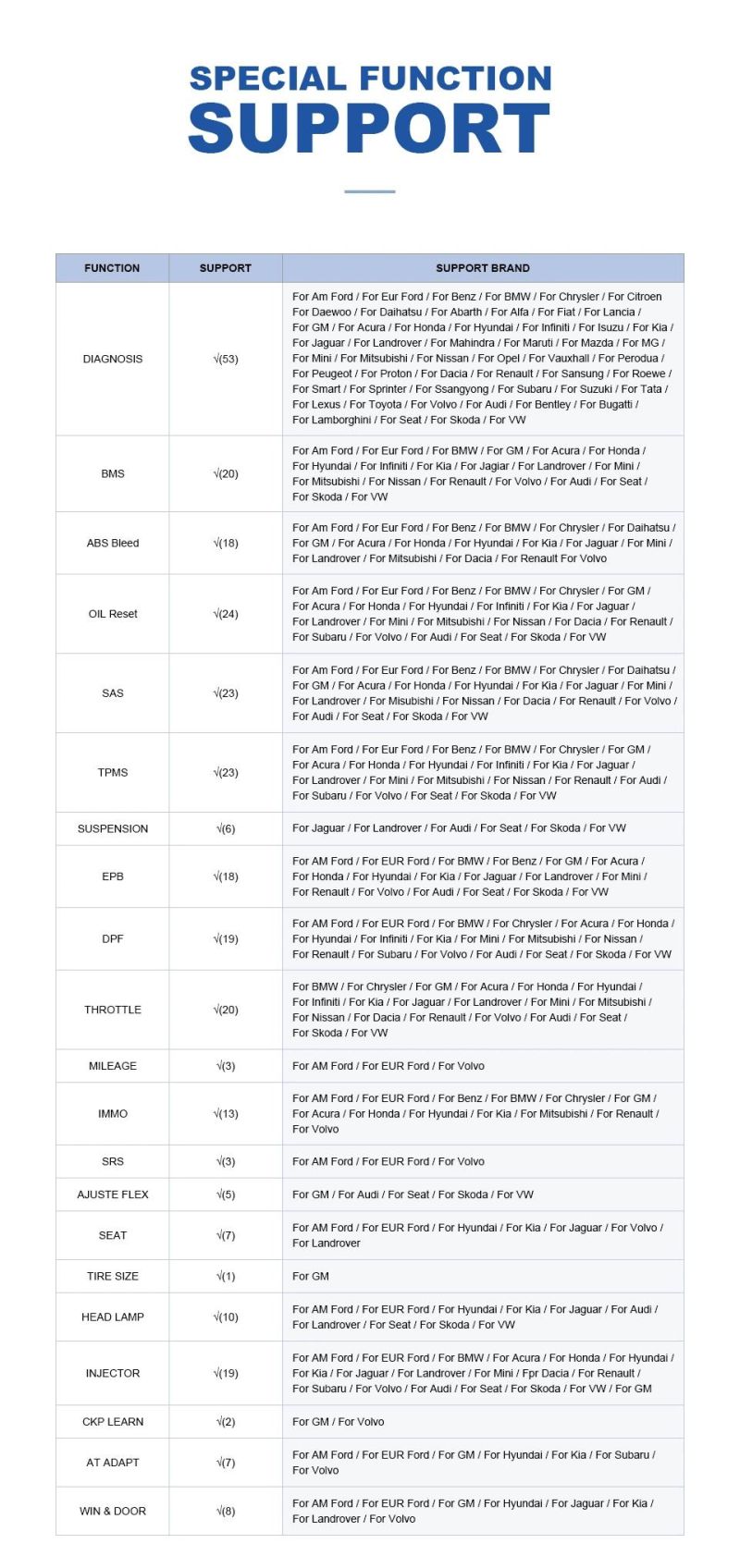Image resolution: width=740 pixels, height=1568 pixels.
Task: Select the DPF function label
Action: (x=113, y=938)
